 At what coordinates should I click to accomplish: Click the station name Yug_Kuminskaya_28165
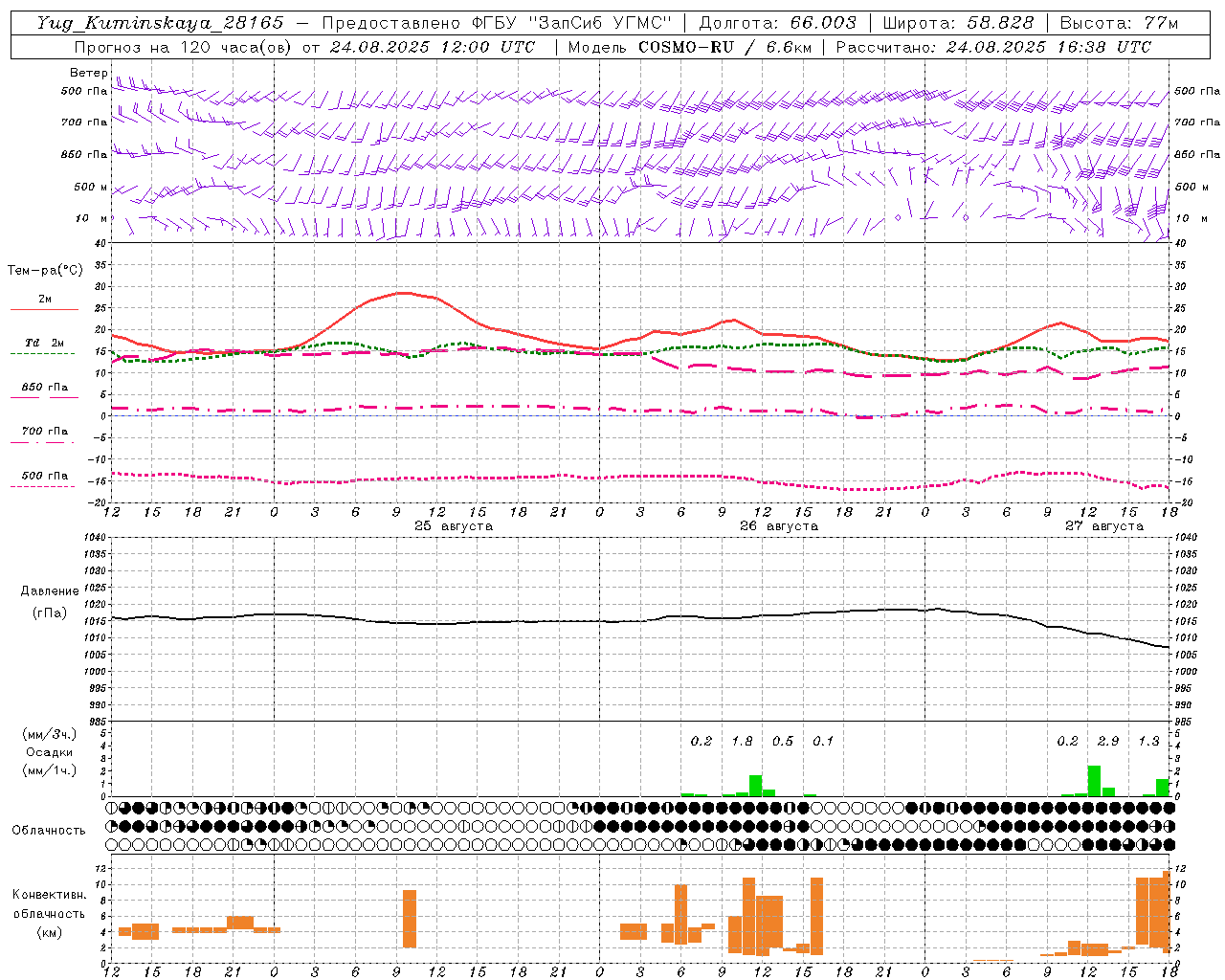(160, 23)
